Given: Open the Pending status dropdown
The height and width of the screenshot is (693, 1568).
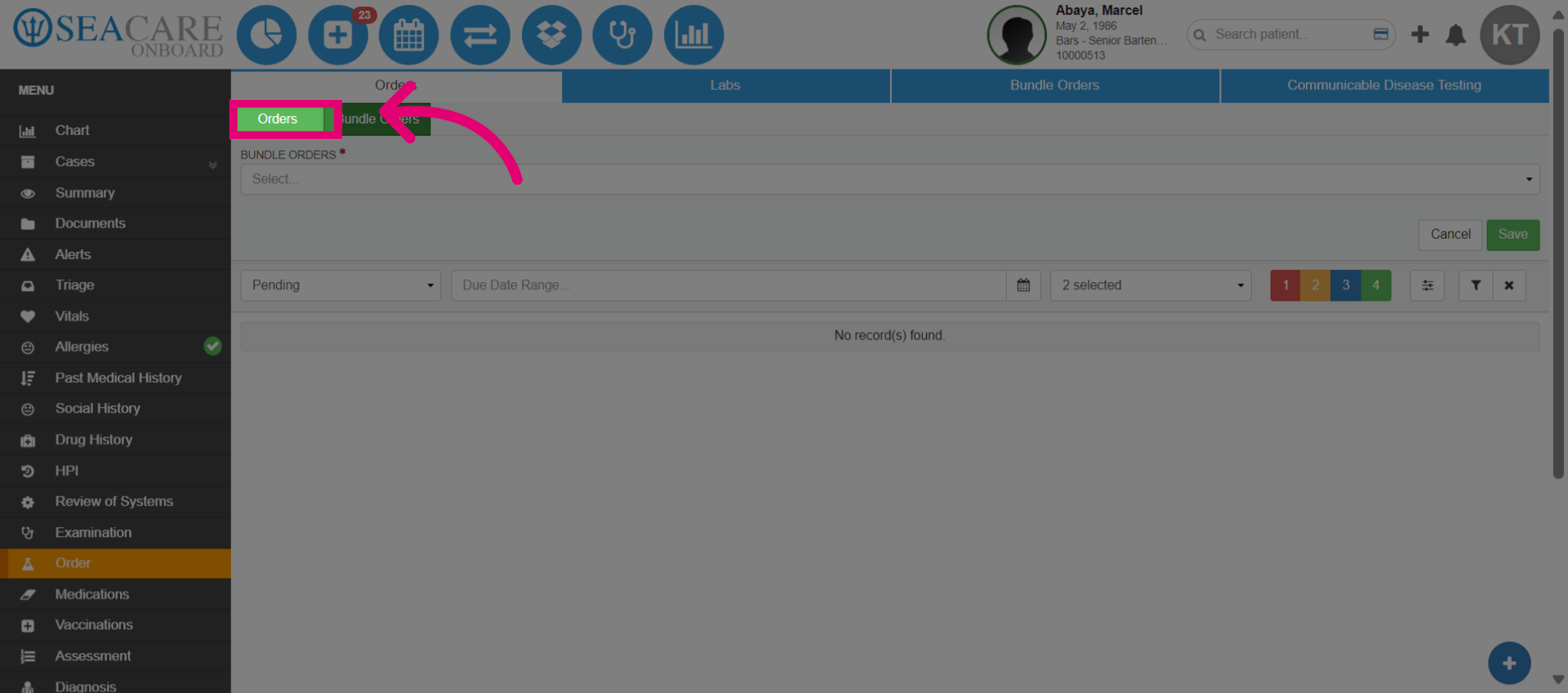Looking at the screenshot, I should (341, 285).
